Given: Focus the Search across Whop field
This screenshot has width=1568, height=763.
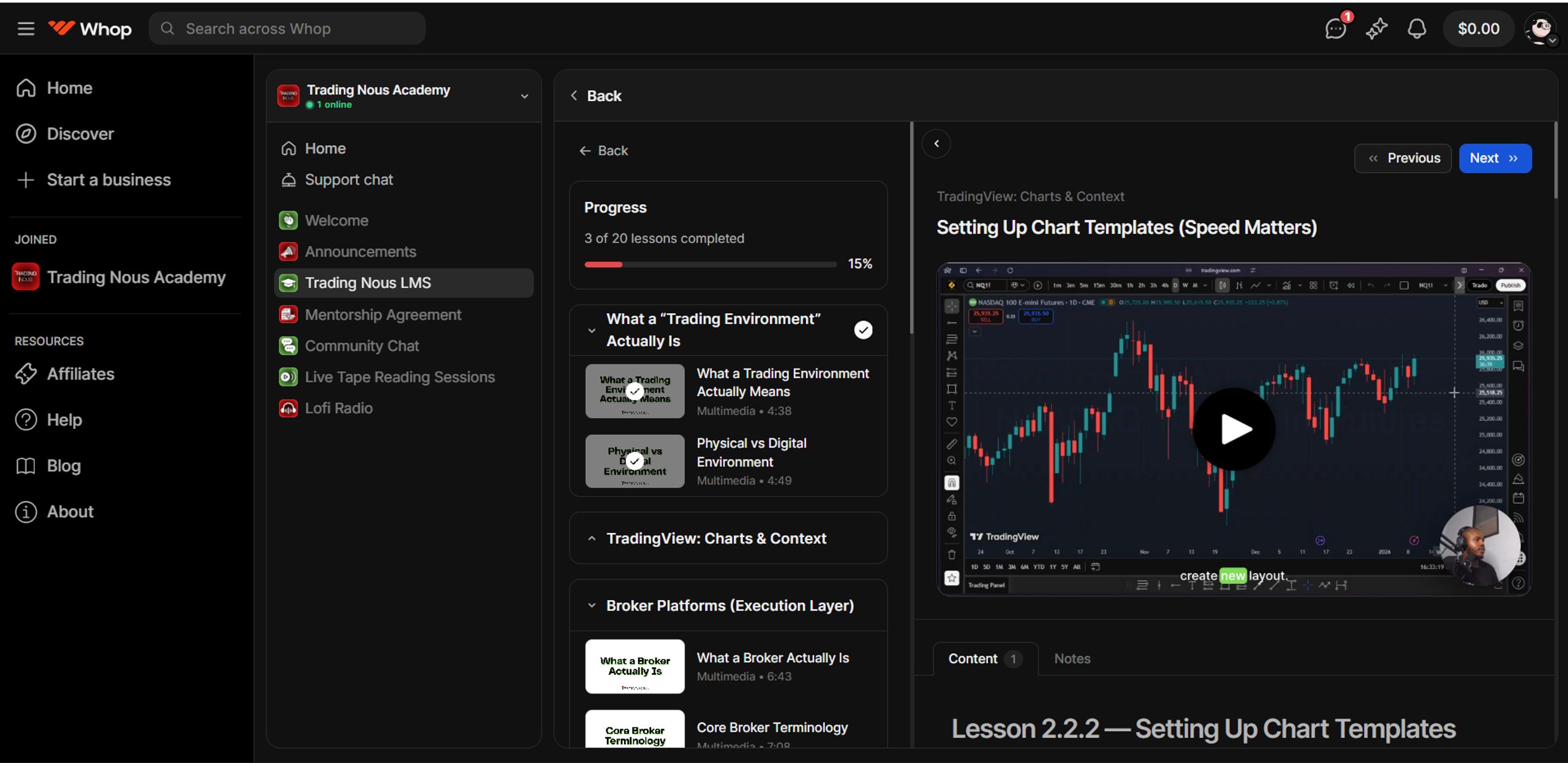Looking at the screenshot, I should pyautogui.click(x=287, y=29).
